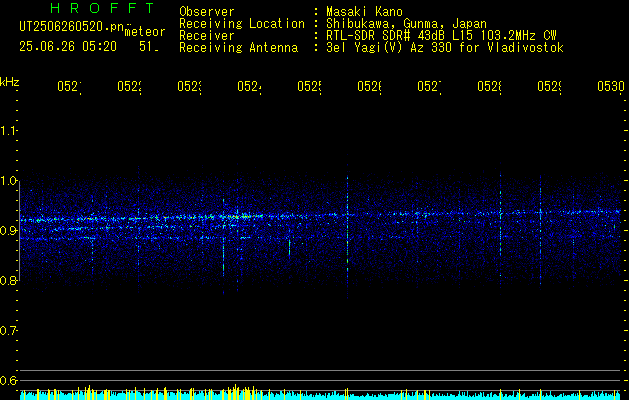Screen dimensions: 629x400
Task: Click the 'Receiving Location' label
Action: click(x=242, y=24)
